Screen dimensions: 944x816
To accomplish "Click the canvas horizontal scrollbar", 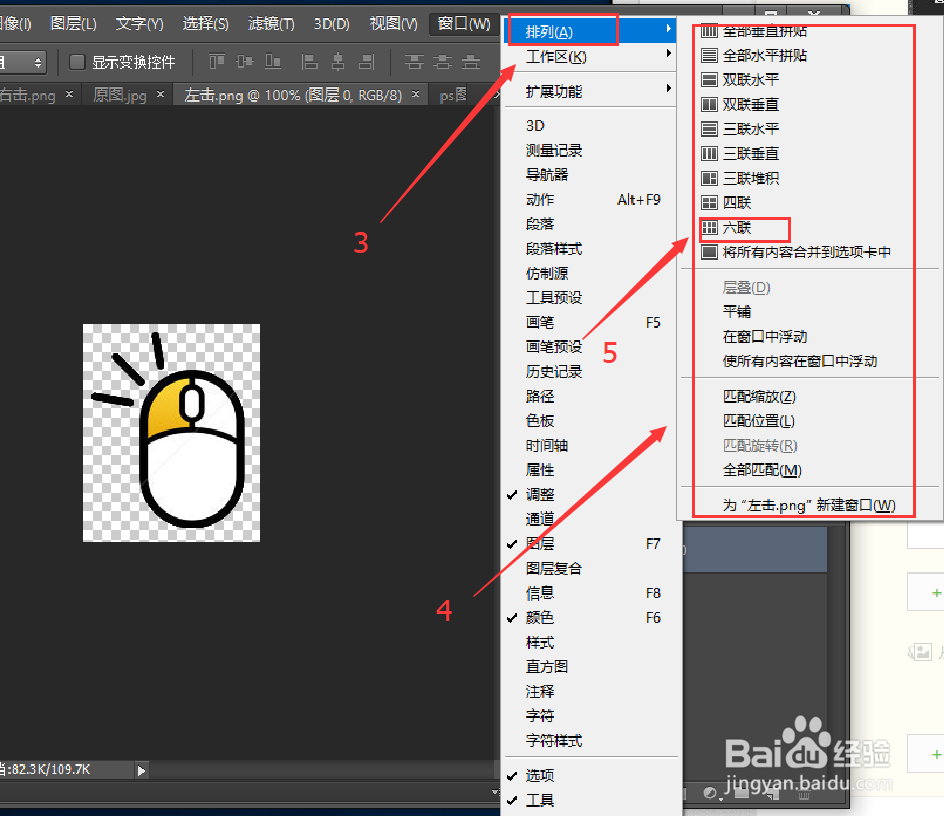I will click(x=250, y=790).
